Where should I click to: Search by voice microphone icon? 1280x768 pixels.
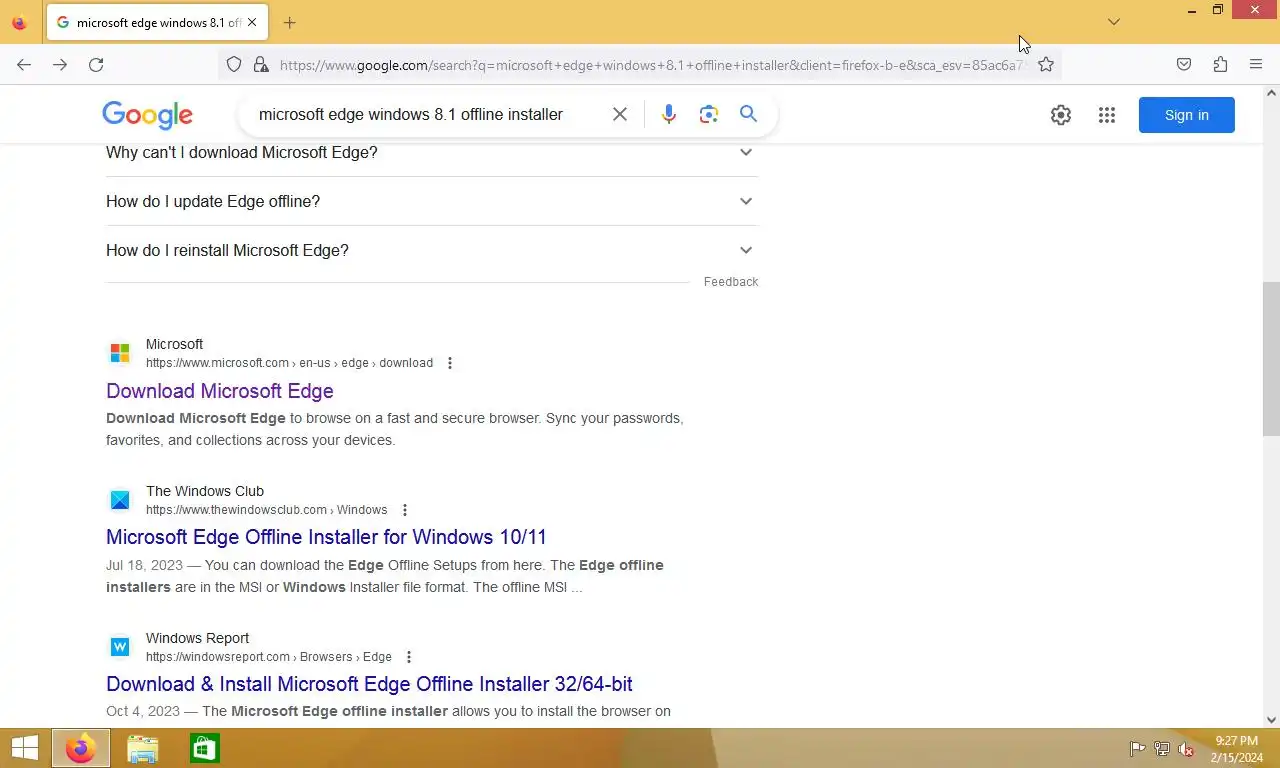coord(669,114)
